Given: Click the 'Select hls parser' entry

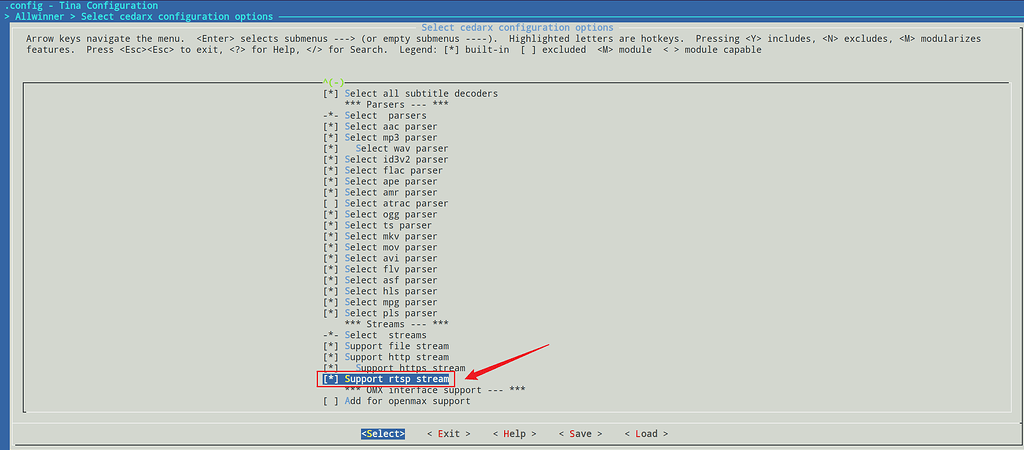Looking at the screenshot, I should [390, 291].
